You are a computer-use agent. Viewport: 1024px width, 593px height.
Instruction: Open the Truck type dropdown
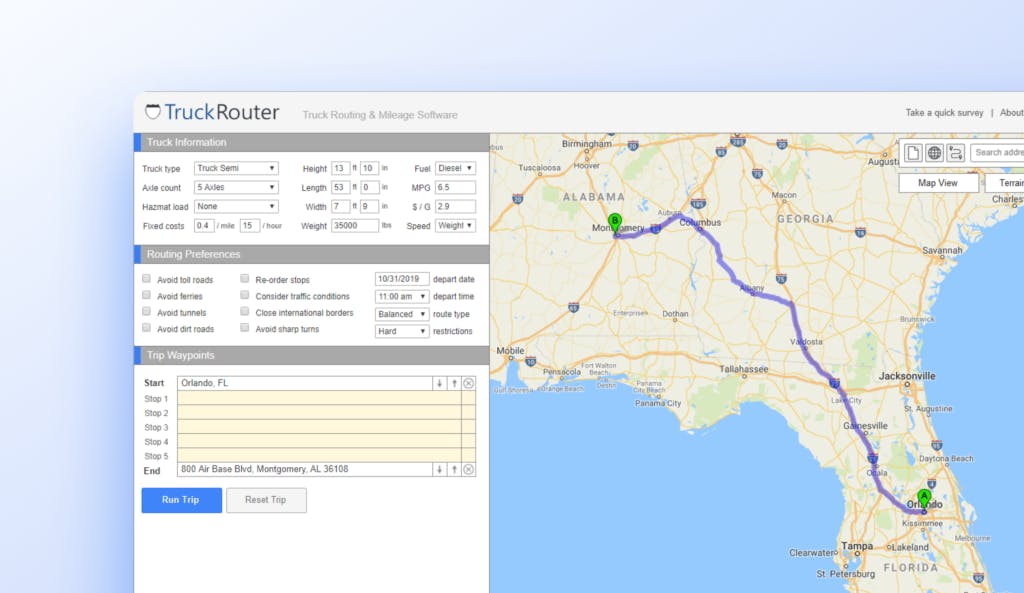tap(236, 168)
